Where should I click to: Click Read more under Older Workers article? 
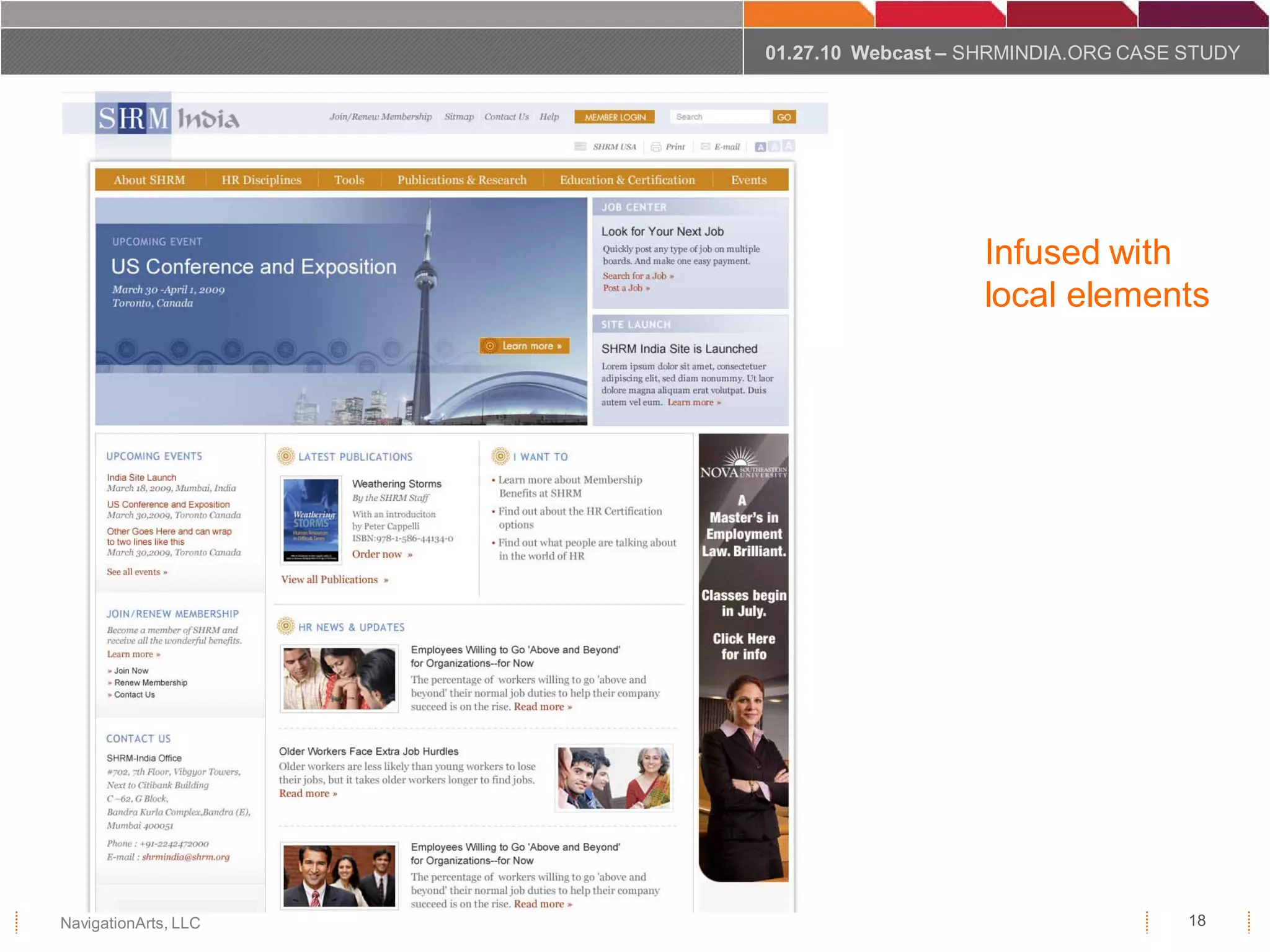pos(308,793)
